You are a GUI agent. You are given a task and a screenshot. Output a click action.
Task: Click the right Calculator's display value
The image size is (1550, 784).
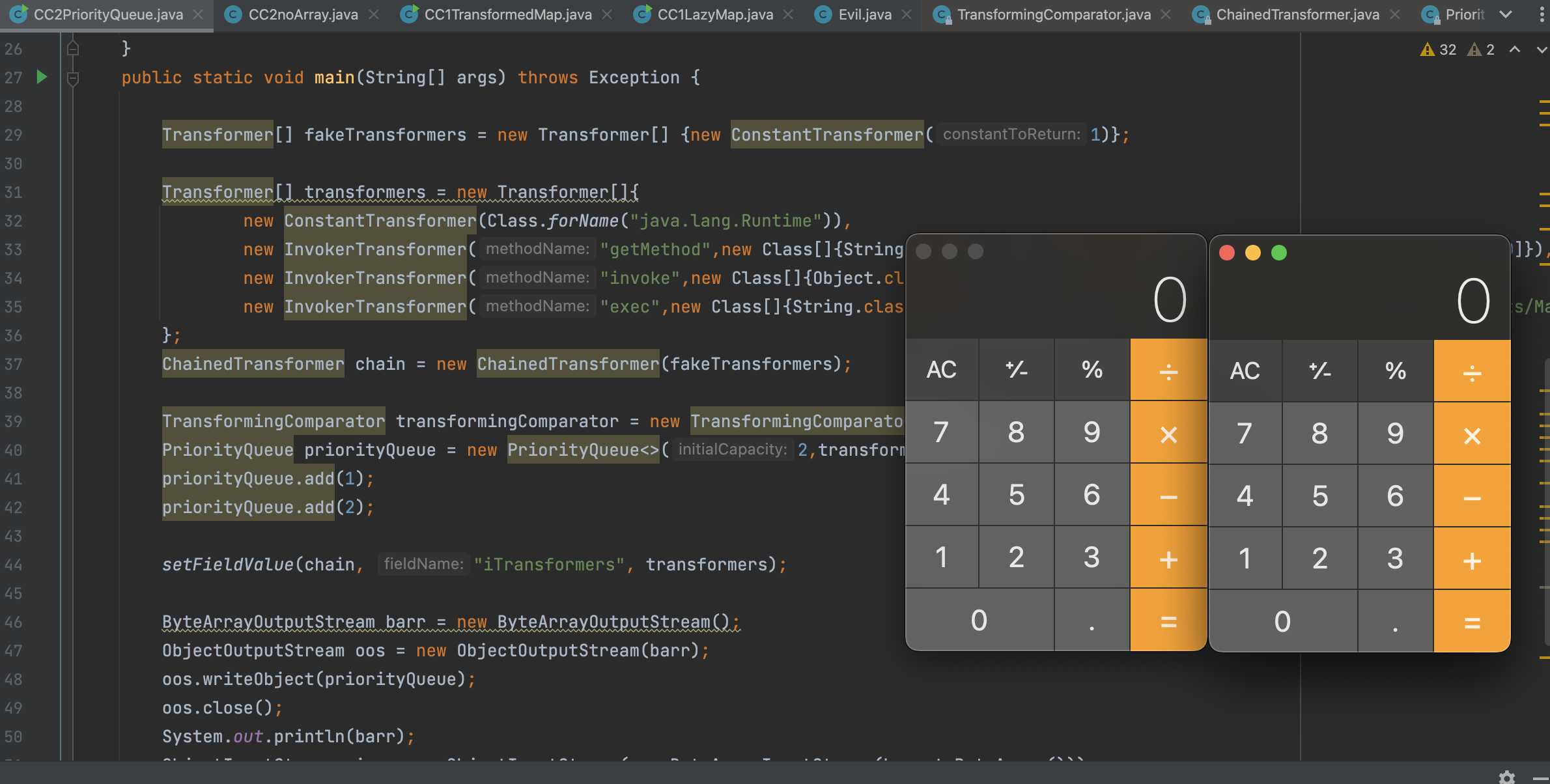click(1473, 301)
